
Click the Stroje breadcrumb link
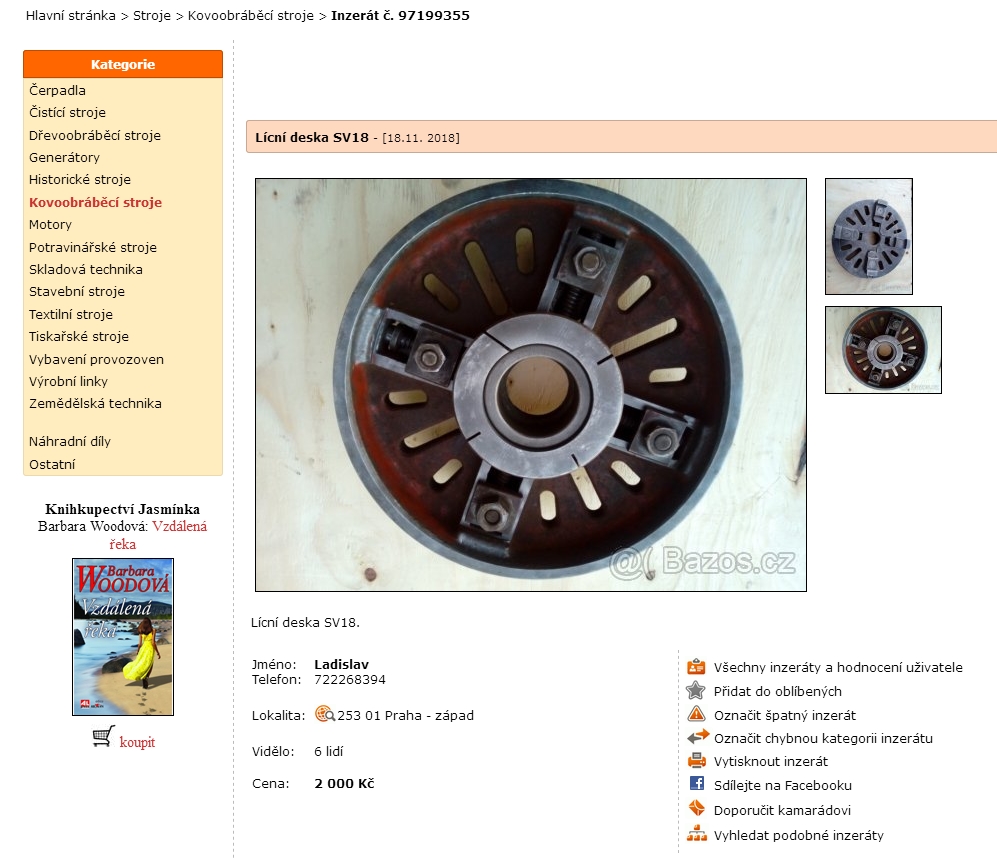[x=151, y=15]
